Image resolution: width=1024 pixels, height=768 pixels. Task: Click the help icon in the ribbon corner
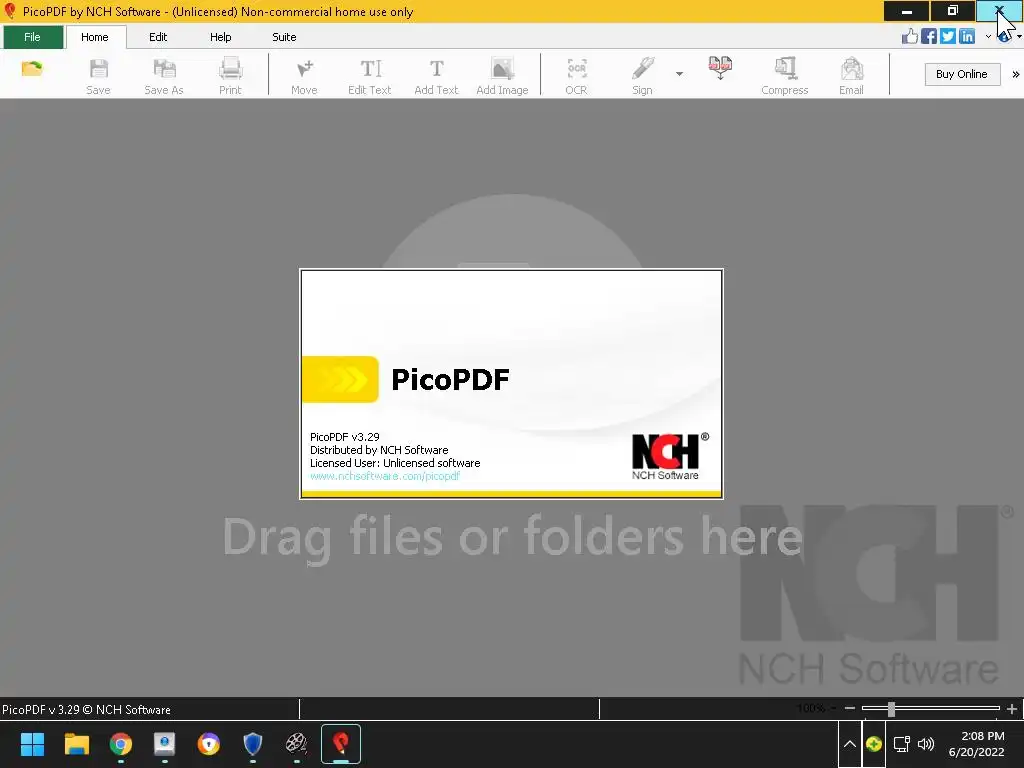1004,37
